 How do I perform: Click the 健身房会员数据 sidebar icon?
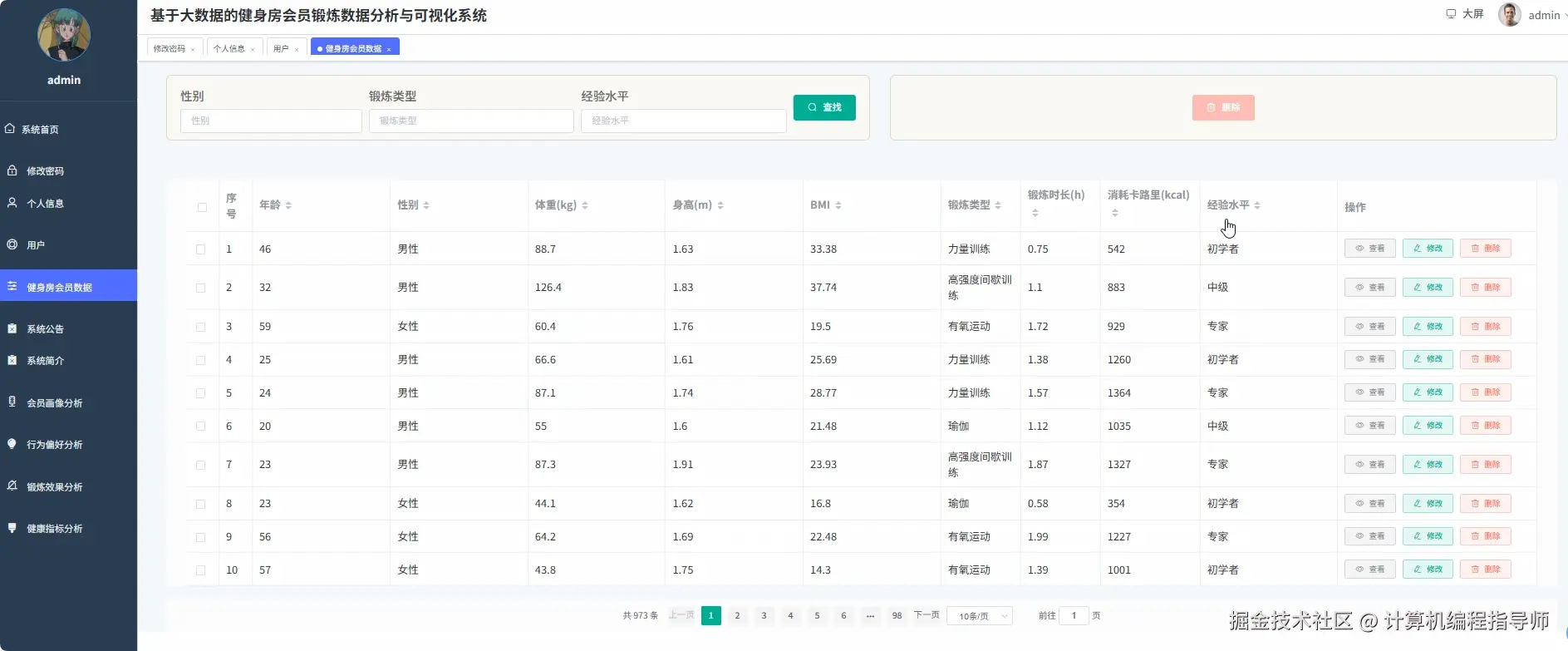pyautogui.click(x=12, y=286)
